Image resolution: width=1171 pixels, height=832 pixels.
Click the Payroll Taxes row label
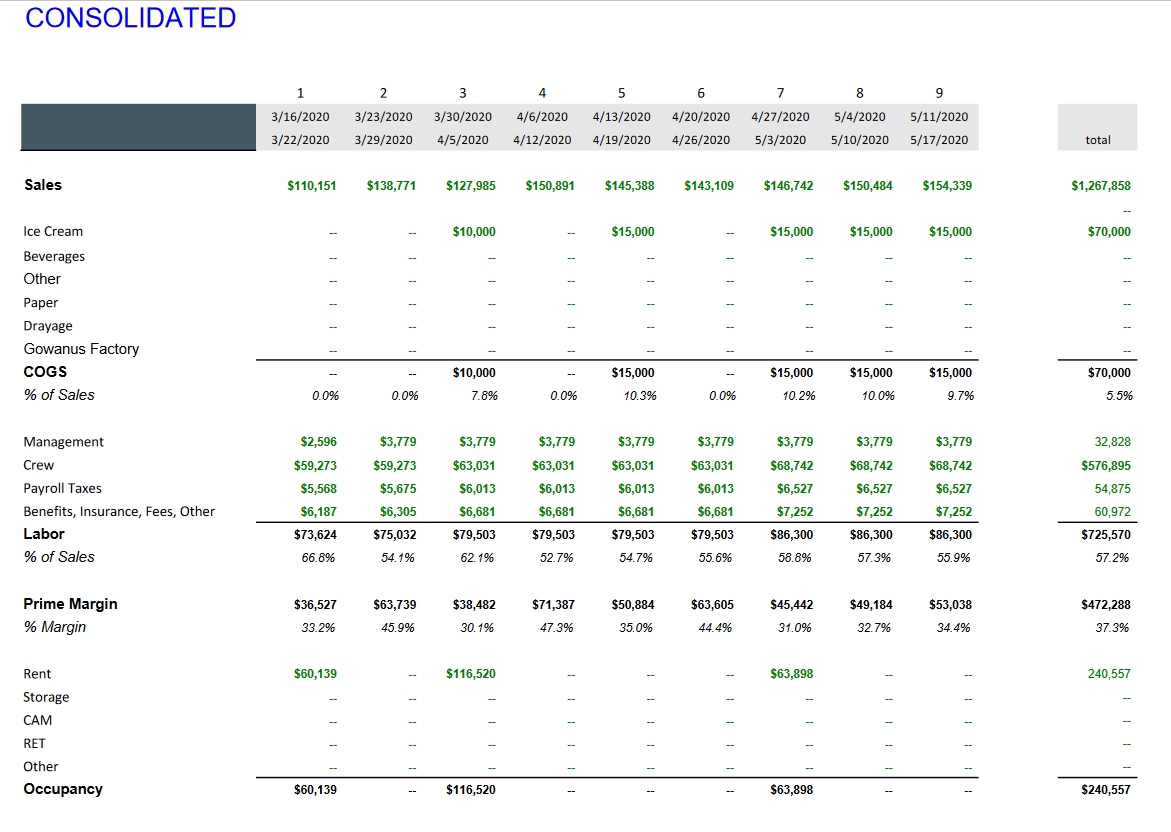pos(62,488)
